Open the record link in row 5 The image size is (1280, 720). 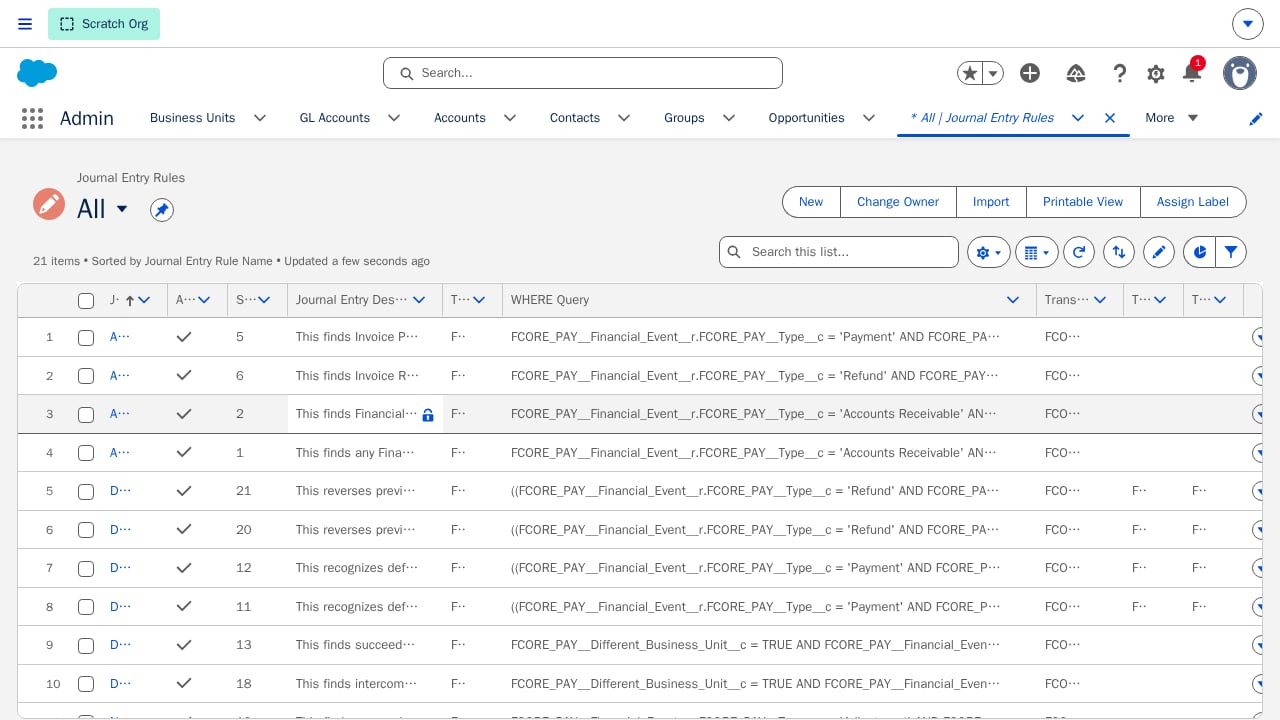pos(120,491)
